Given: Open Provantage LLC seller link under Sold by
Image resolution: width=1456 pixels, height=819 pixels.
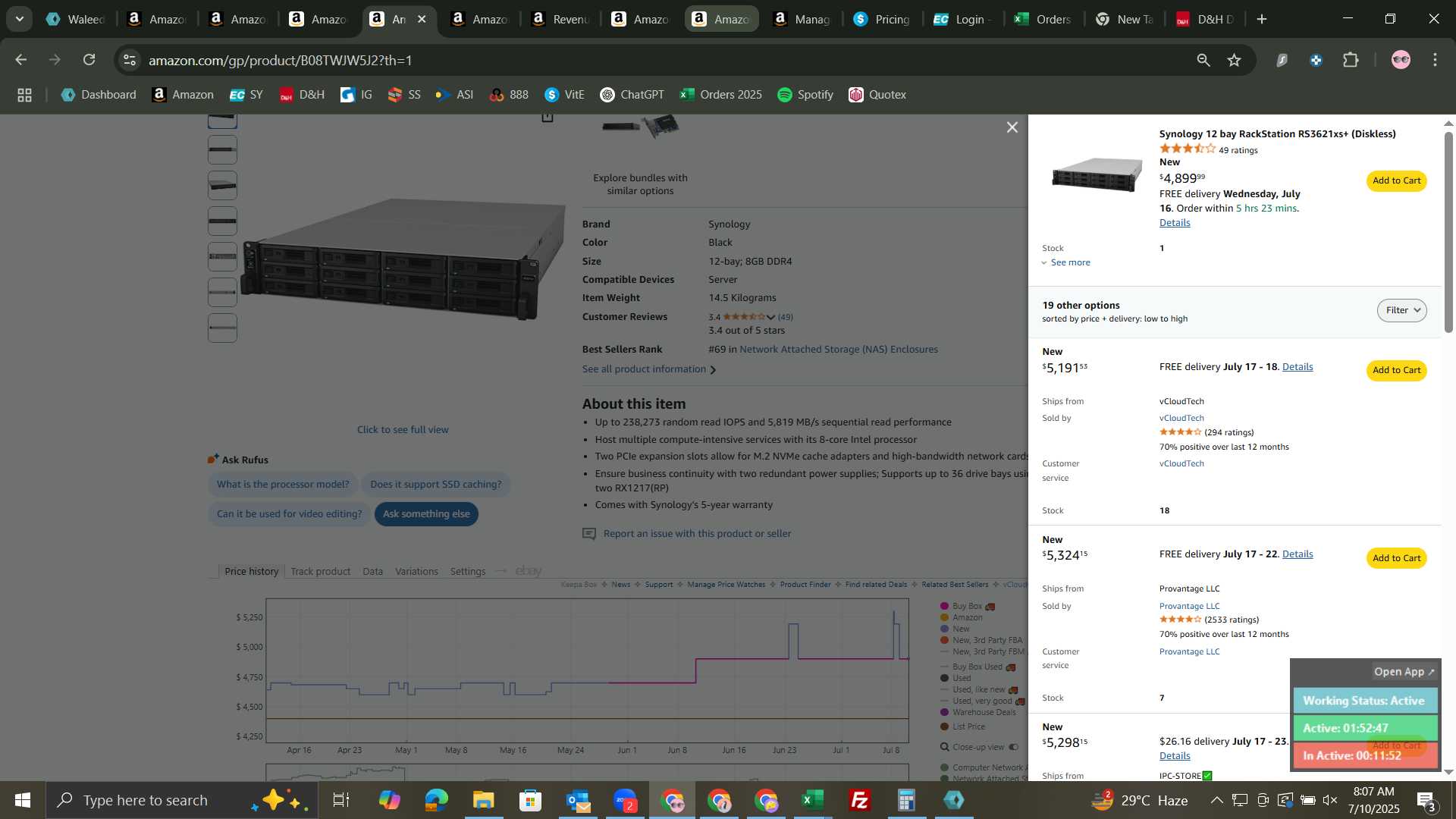Looking at the screenshot, I should [1189, 606].
